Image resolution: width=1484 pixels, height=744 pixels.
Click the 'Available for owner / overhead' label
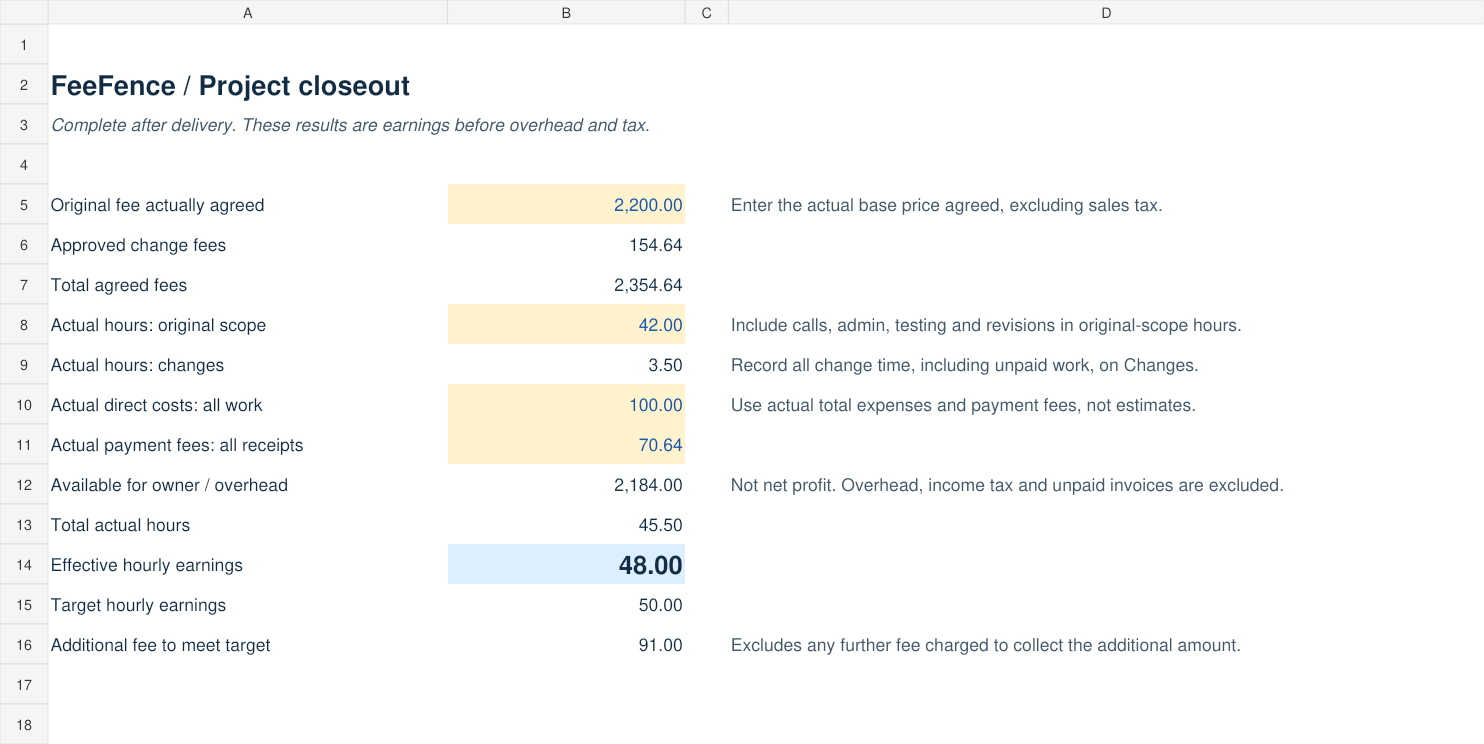click(x=169, y=485)
